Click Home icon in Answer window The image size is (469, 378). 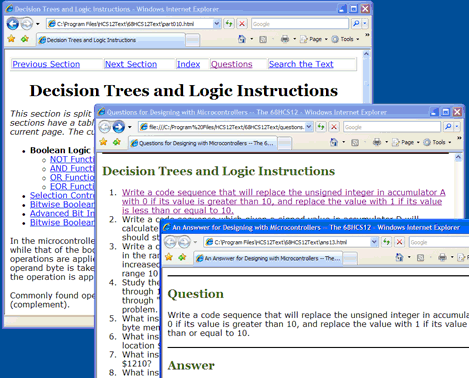[x=399, y=257]
